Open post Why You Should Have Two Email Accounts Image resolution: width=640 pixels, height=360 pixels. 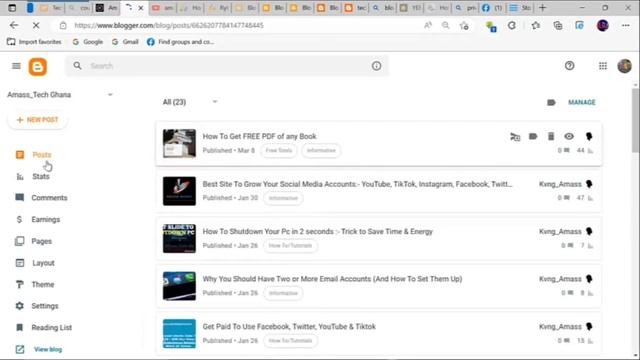(332, 279)
